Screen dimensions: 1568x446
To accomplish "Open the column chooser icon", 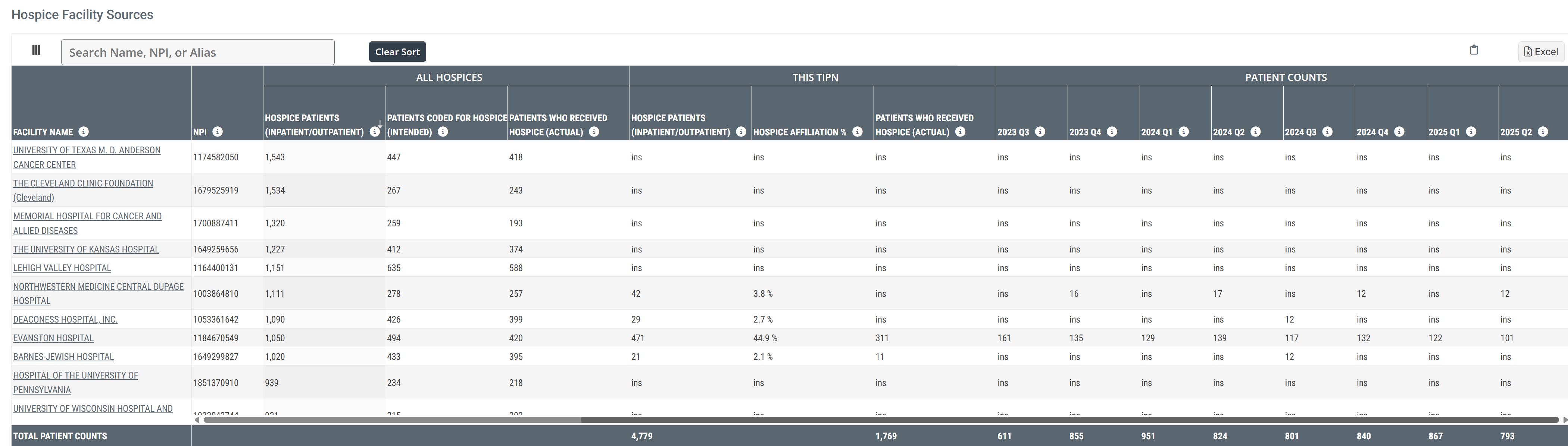I will point(37,50).
